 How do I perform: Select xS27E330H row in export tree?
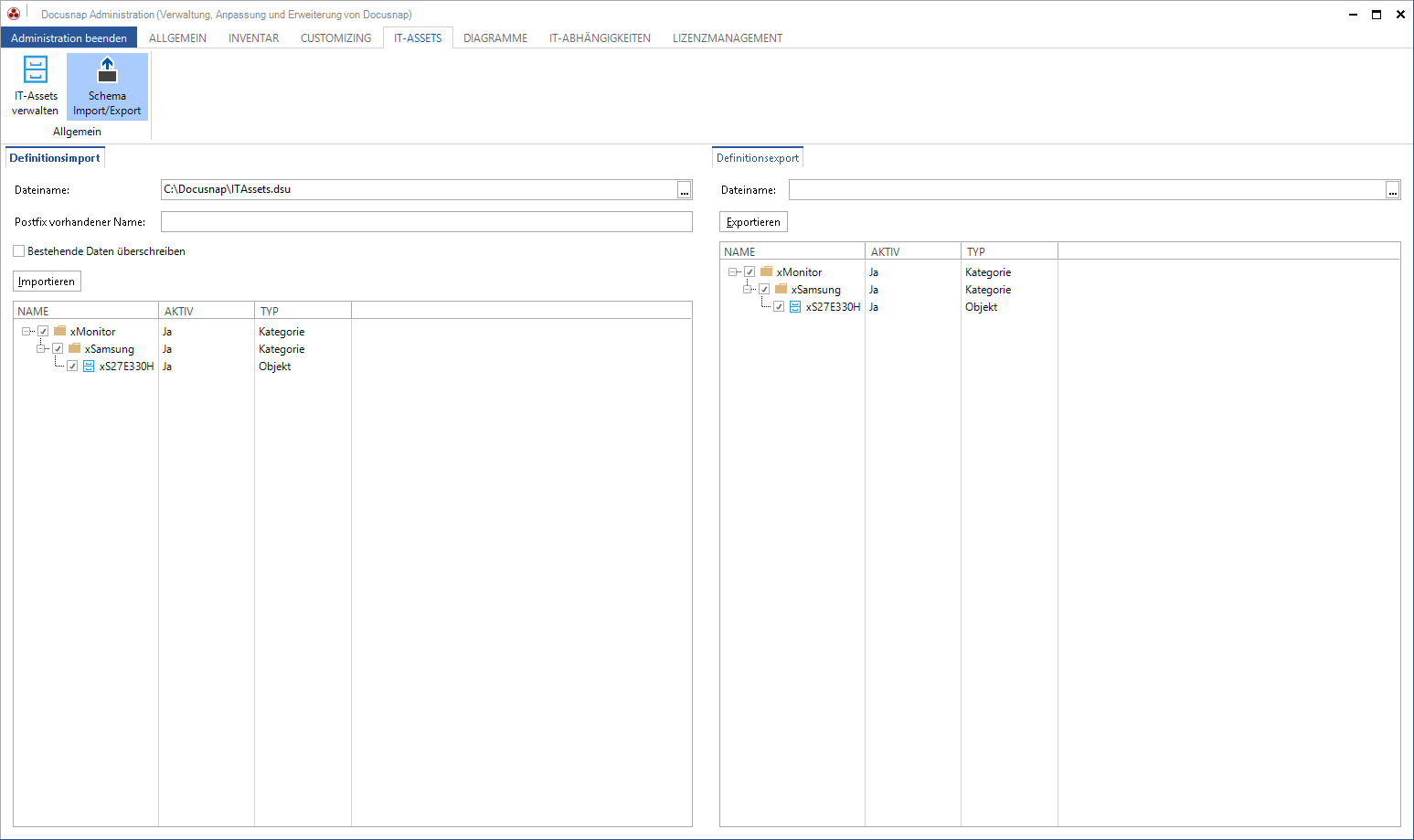tap(834, 307)
